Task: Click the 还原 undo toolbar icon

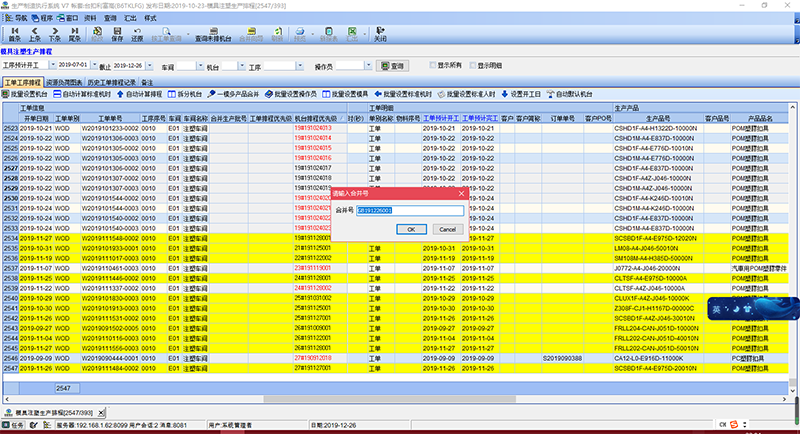Action: click(137, 34)
